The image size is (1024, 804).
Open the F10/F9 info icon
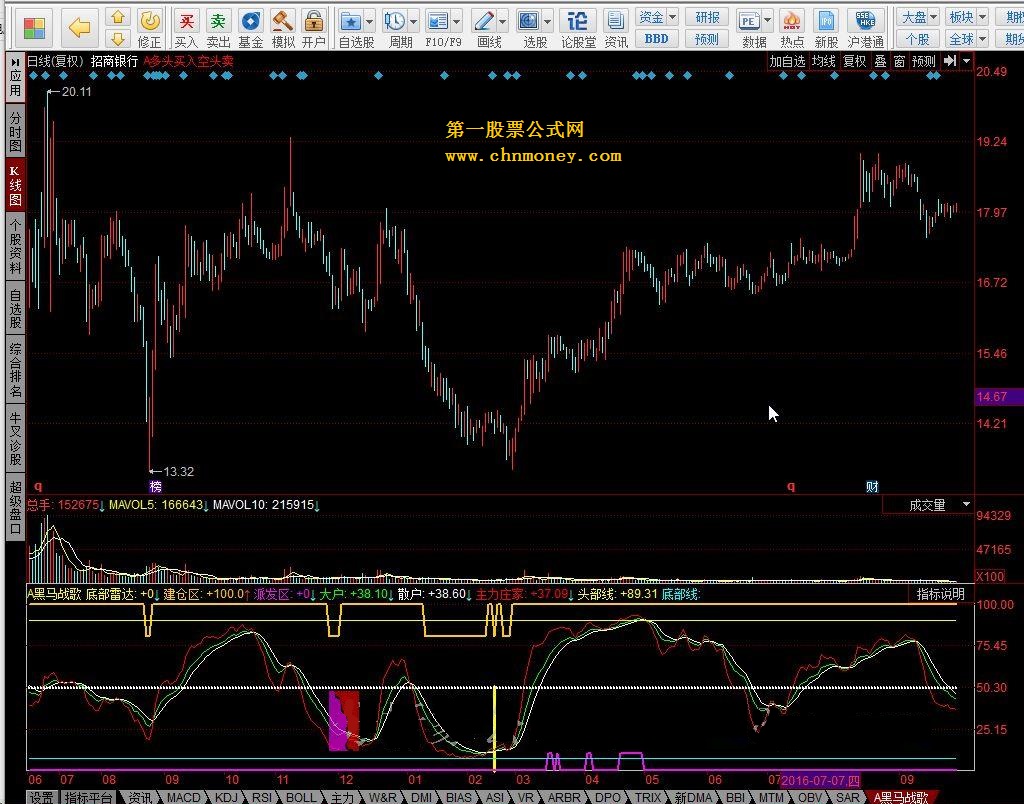438,22
